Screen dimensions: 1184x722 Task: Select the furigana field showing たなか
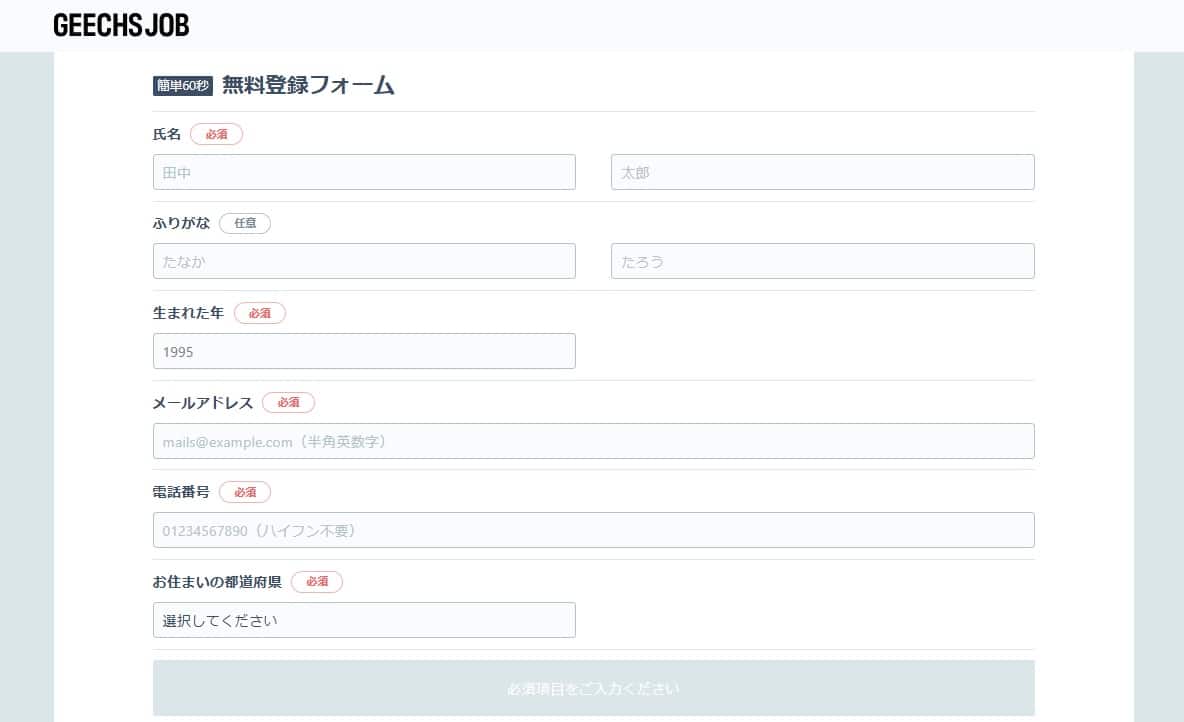pyautogui.click(x=364, y=261)
